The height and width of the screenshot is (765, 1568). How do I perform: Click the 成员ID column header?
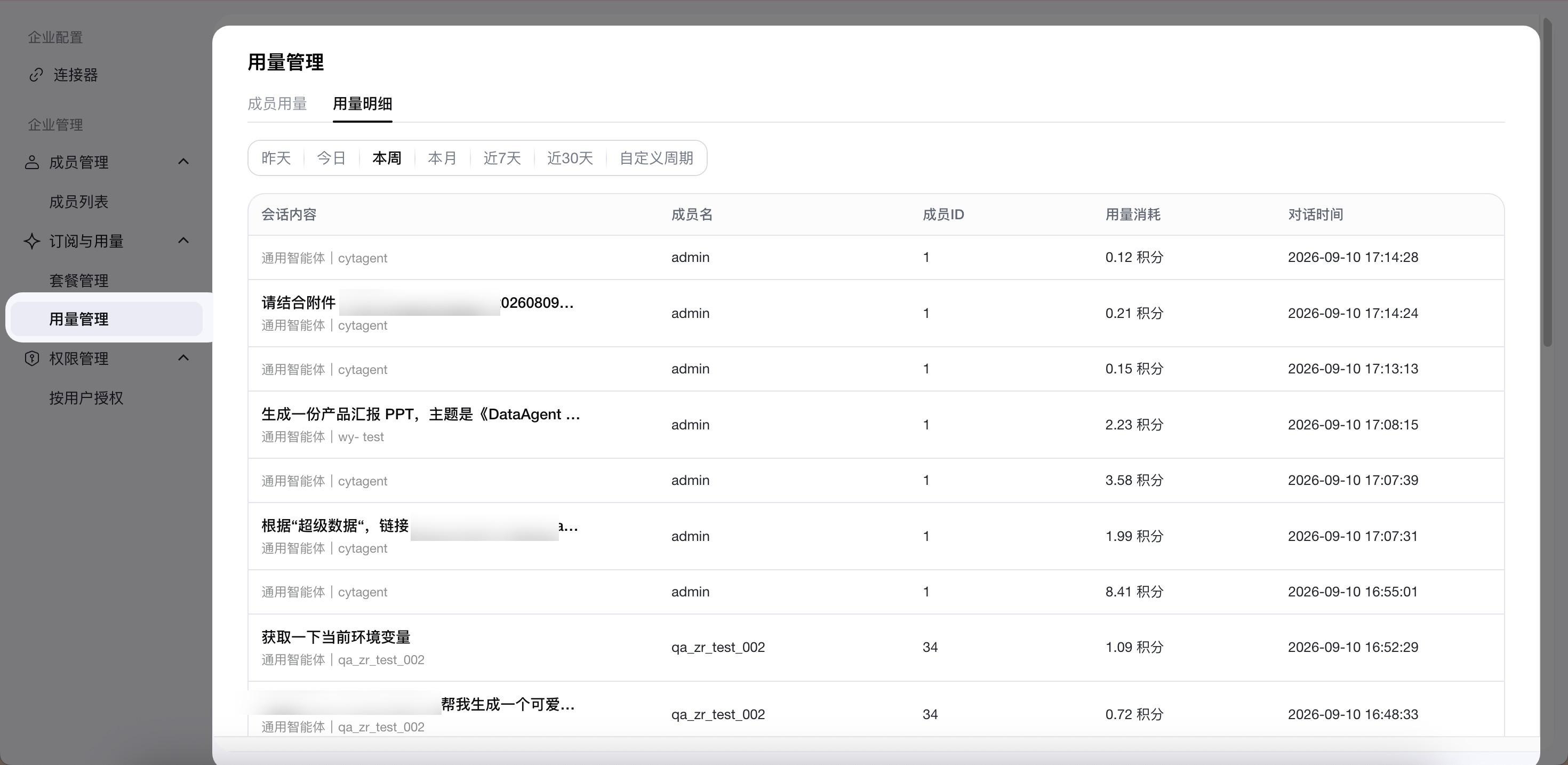pos(943,214)
